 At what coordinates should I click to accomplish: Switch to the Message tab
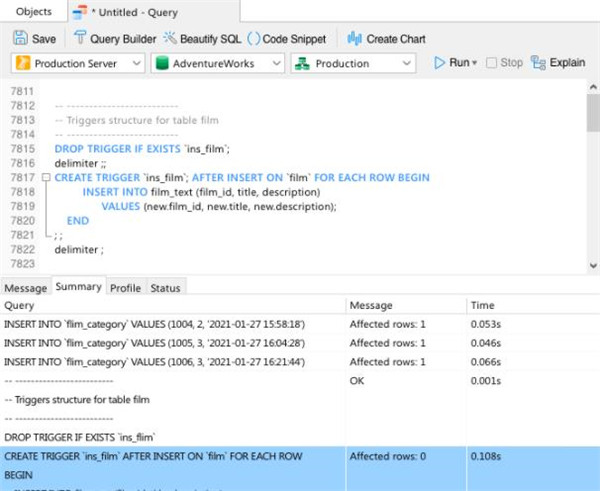point(25,288)
